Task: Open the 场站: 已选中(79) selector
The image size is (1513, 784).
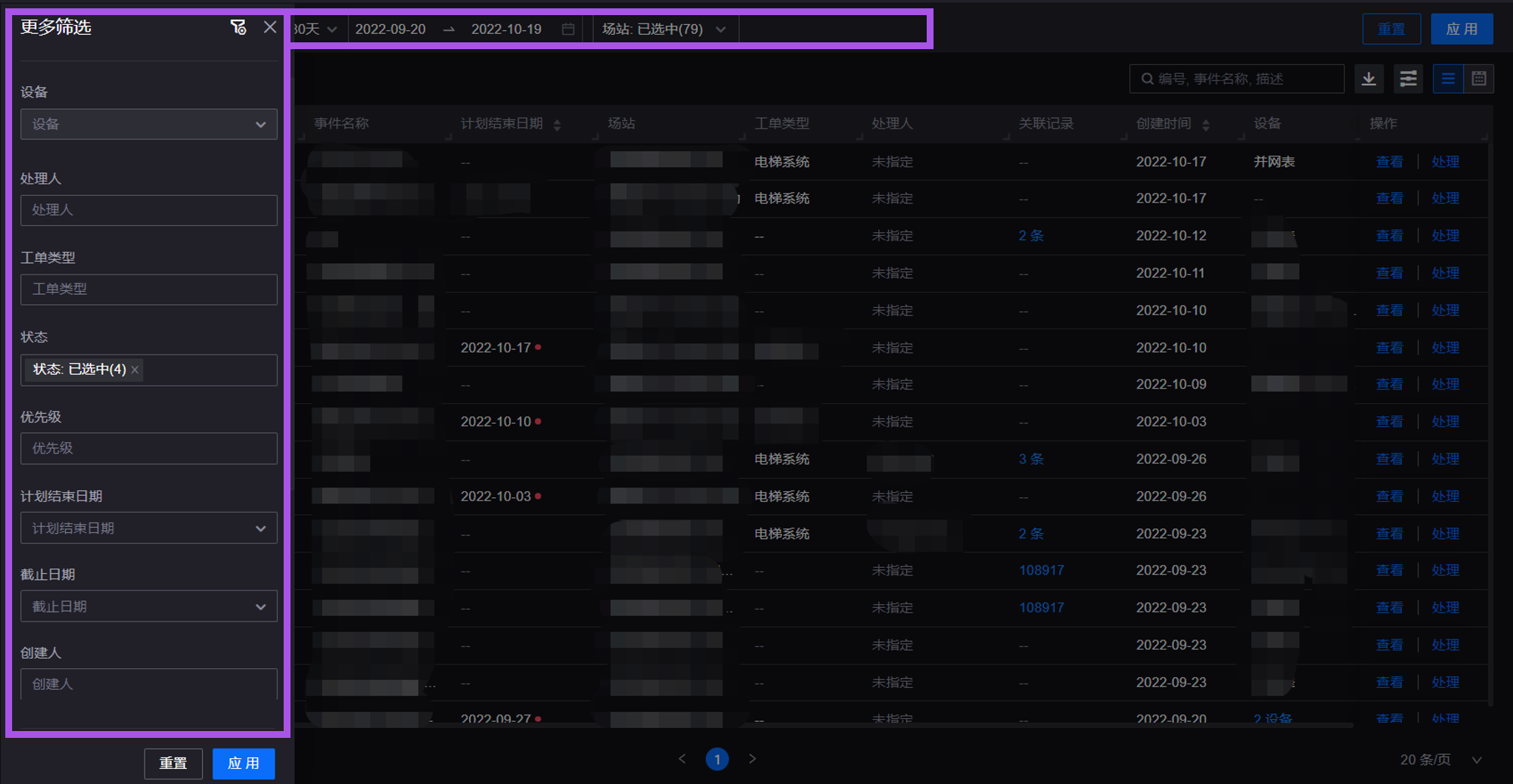Action: tap(663, 29)
